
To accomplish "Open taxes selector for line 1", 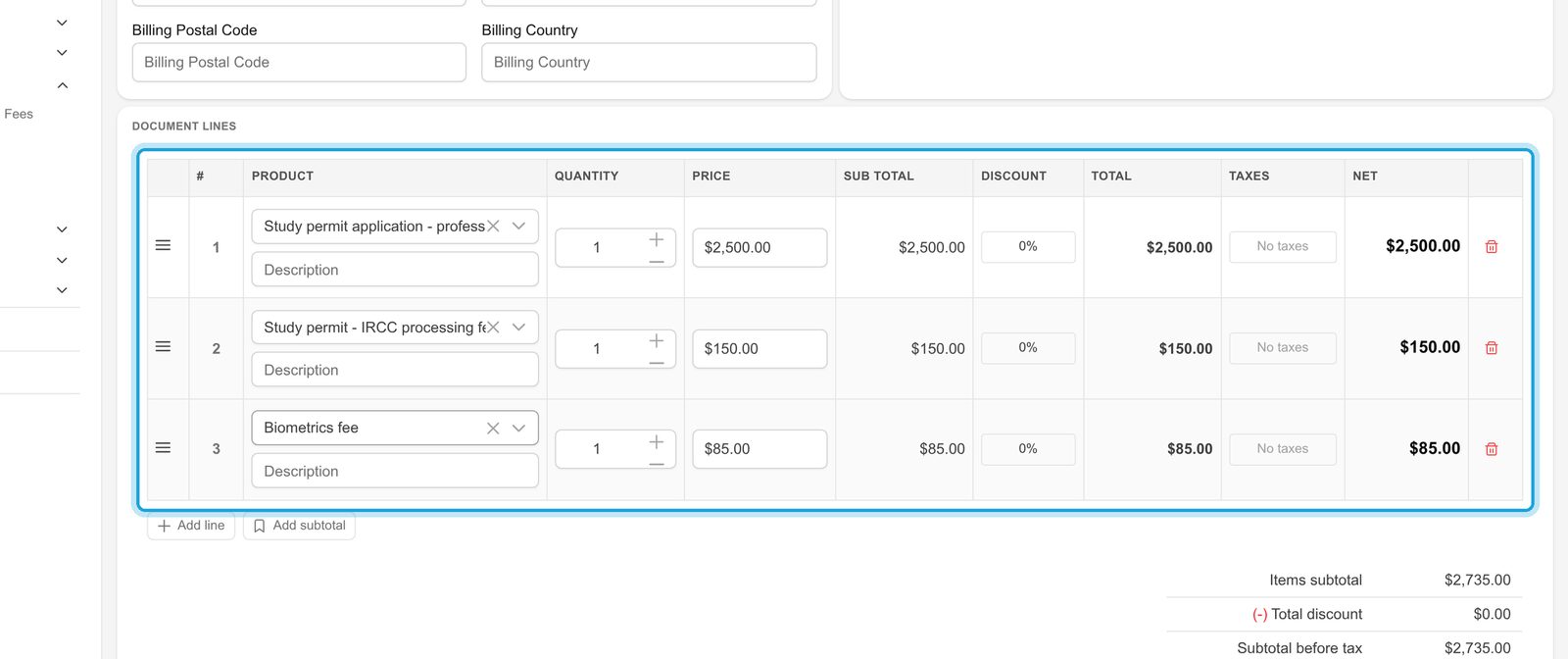I will click(x=1283, y=246).
